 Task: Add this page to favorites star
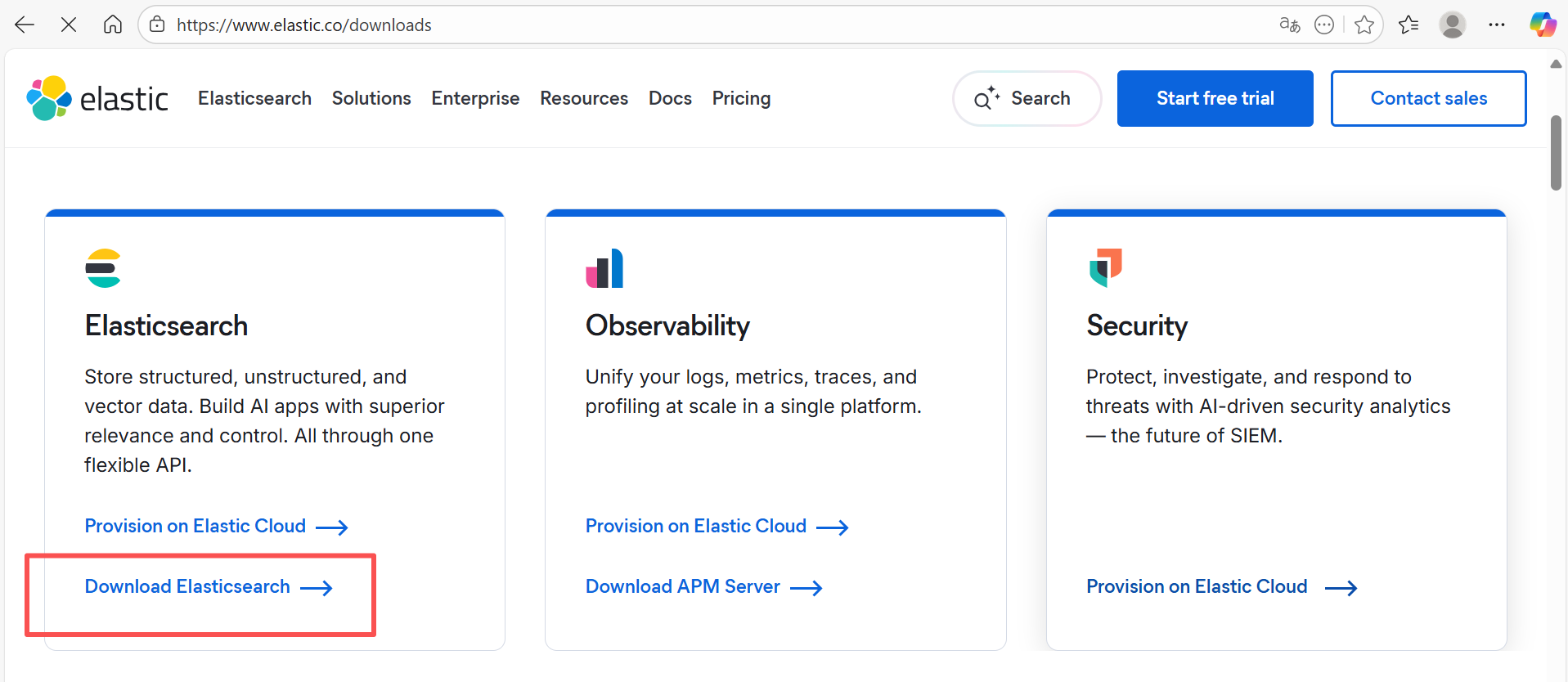(x=1364, y=25)
